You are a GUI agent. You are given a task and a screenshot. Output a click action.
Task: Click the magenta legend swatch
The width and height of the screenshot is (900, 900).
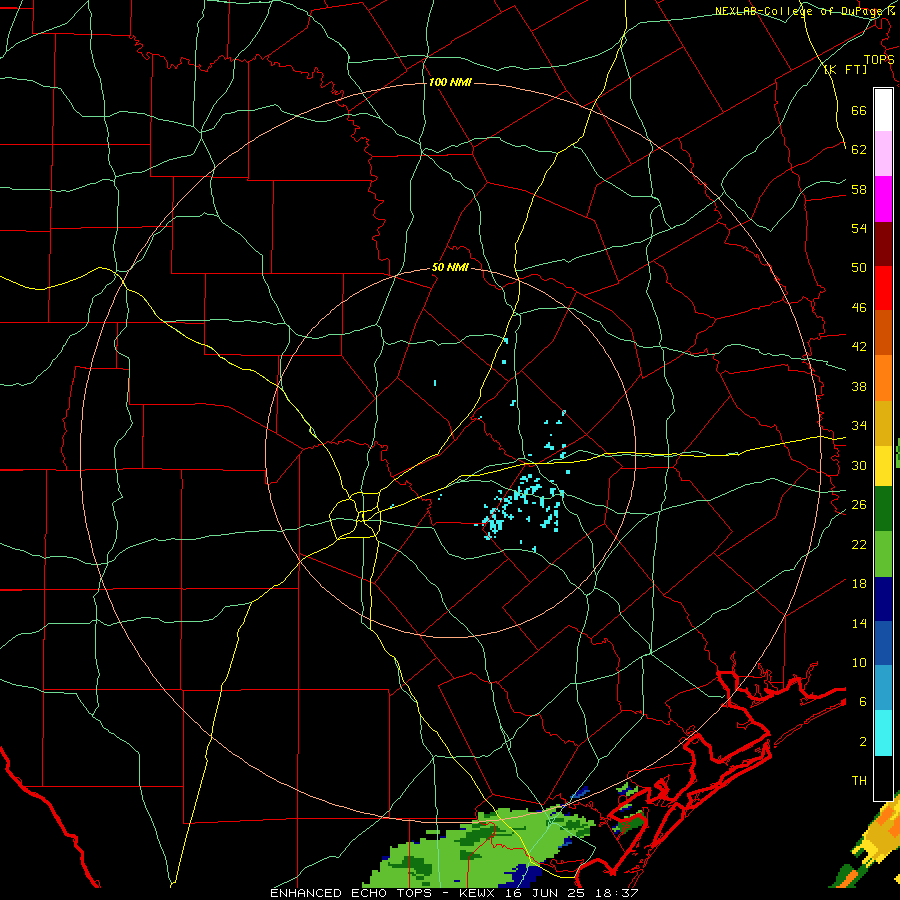[x=883, y=199]
